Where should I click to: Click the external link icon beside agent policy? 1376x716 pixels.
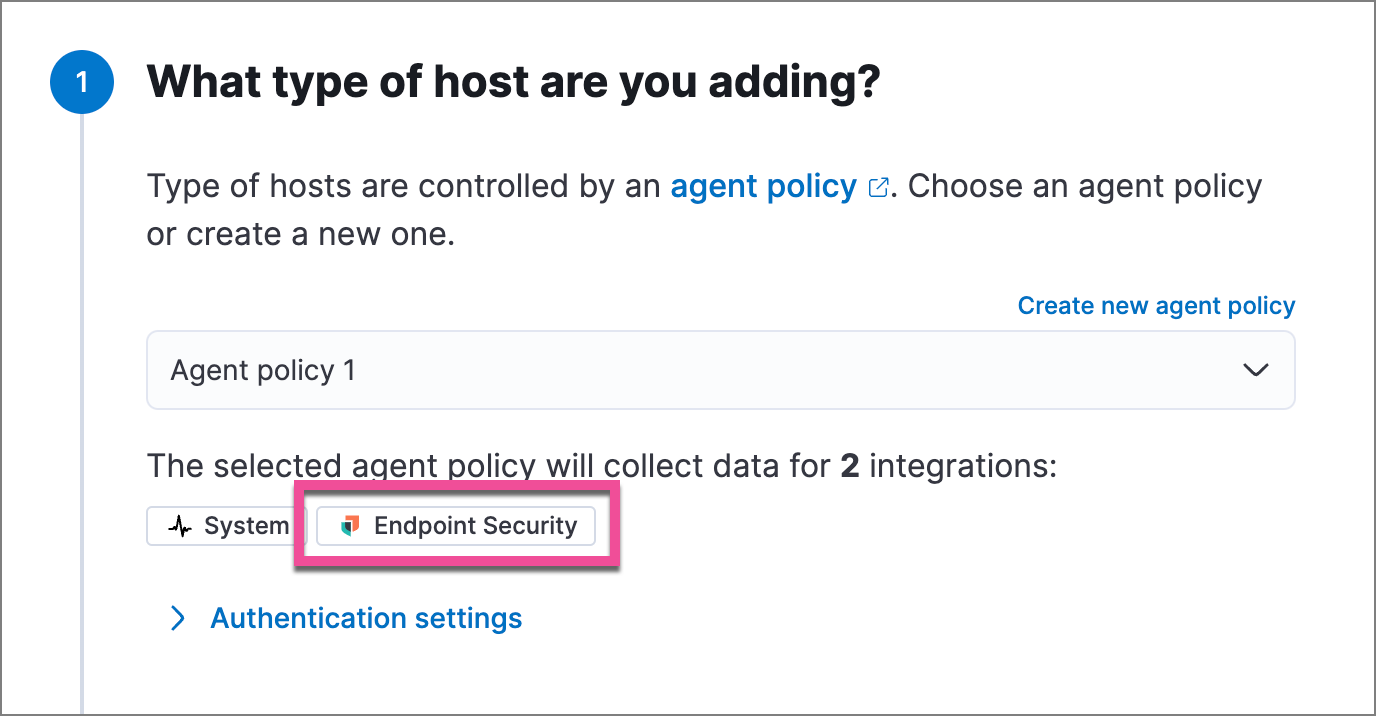coord(880,186)
